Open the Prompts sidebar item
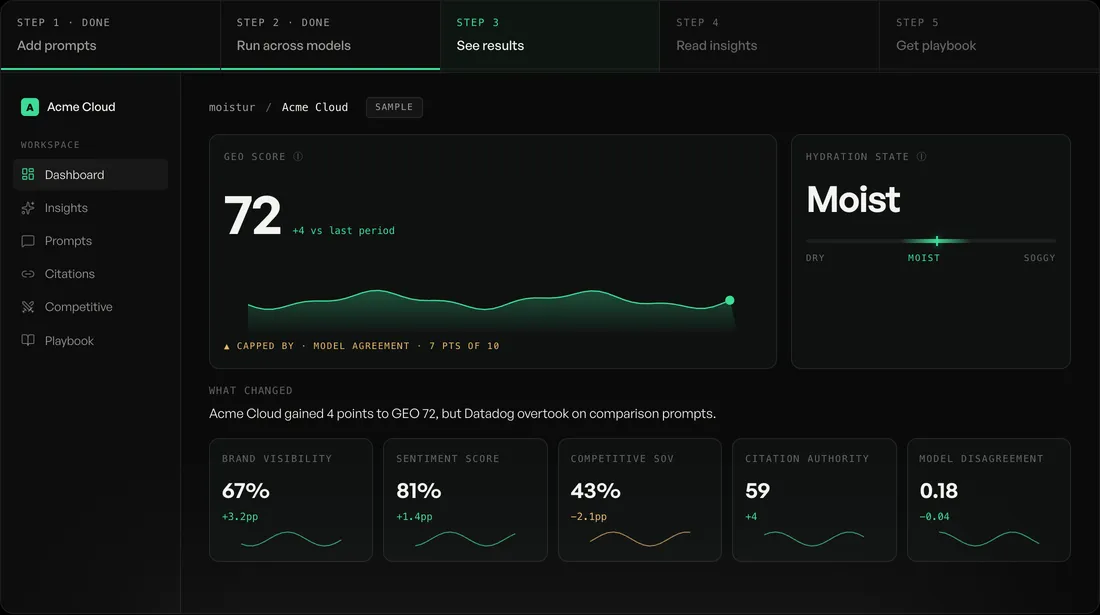This screenshot has width=1100, height=615. pyautogui.click(x=90, y=241)
